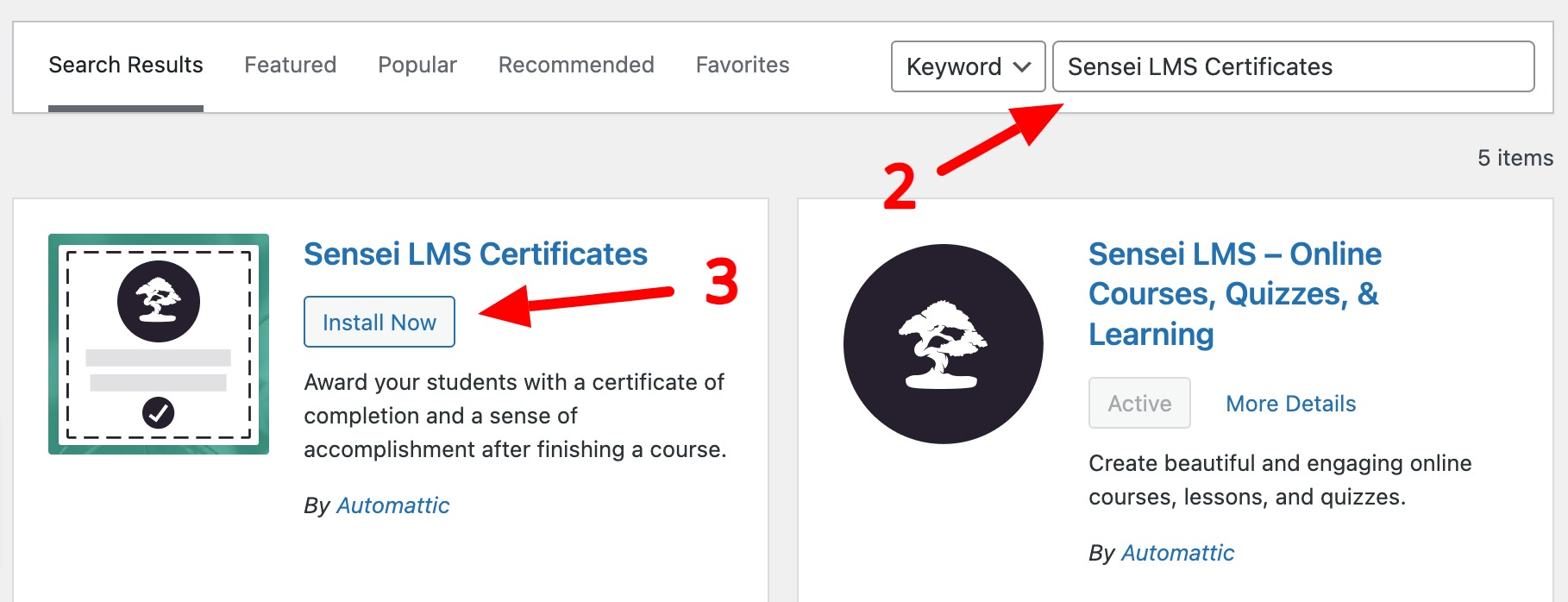
Task: Click the "Award your students" description text
Action: point(515,416)
